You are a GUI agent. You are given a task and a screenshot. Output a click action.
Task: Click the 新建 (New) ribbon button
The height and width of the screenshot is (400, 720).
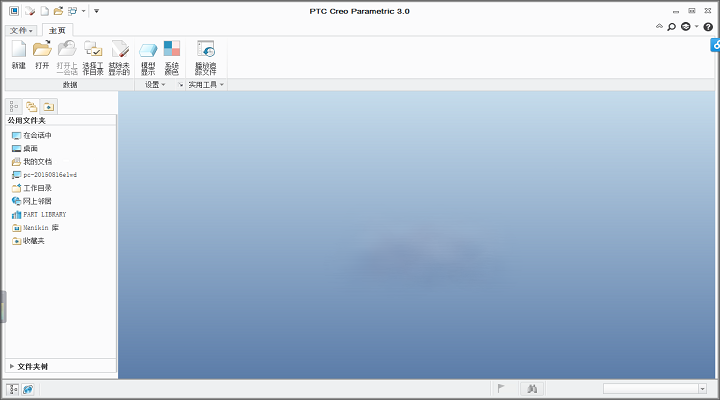[x=19, y=56]
